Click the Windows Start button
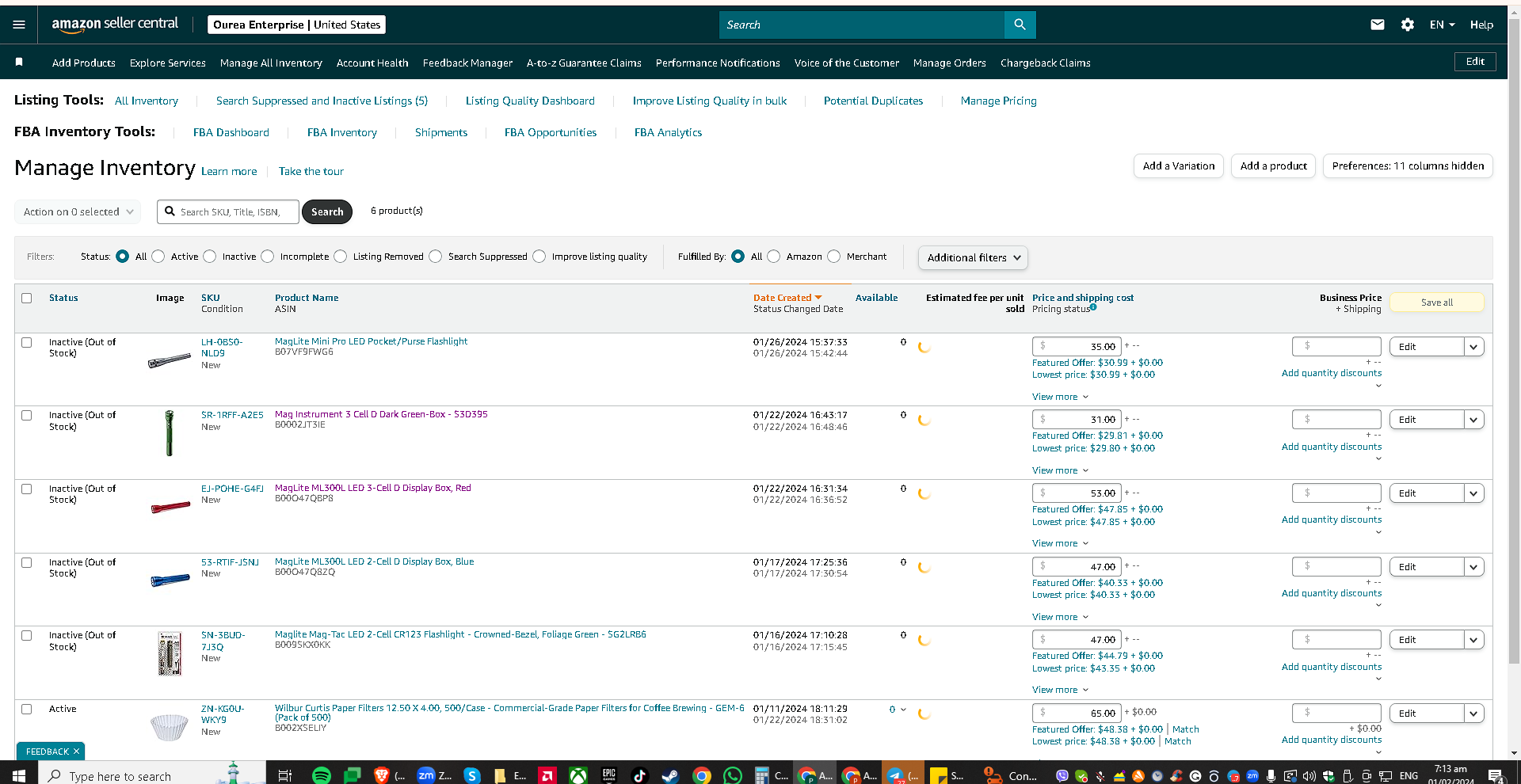 point(19,775)
